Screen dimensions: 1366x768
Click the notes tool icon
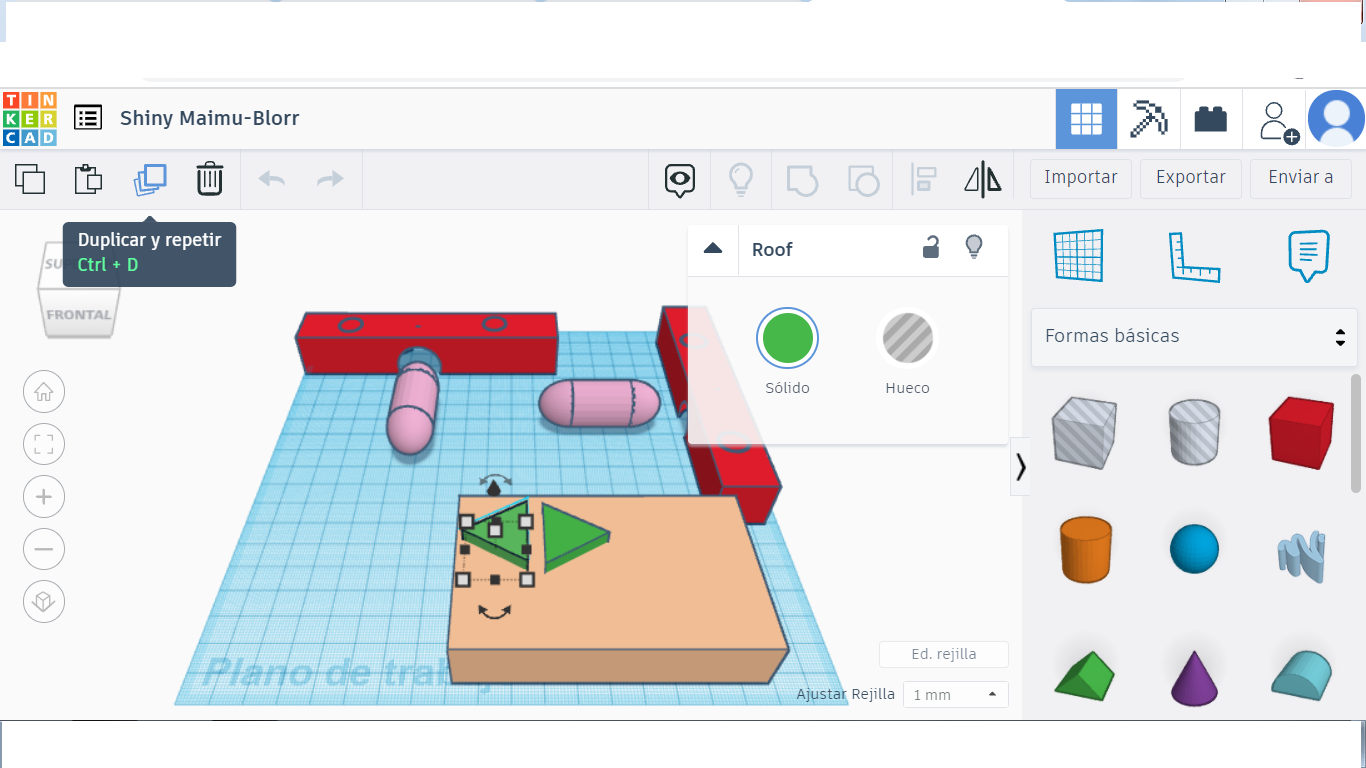1309,256
